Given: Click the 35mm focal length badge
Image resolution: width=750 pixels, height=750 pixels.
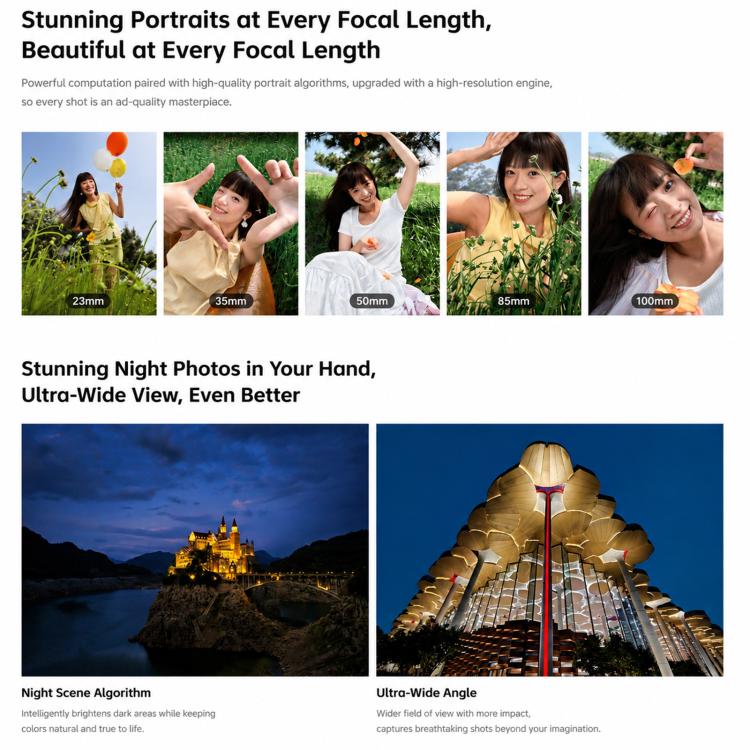Looking at the screenshot, I should point(231,301).
